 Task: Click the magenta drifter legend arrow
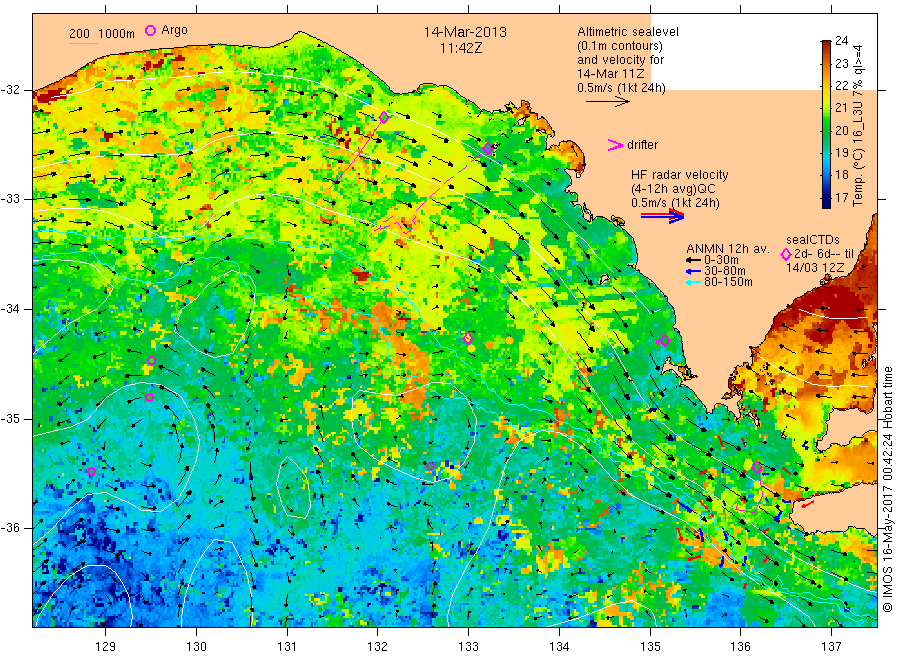615,145
